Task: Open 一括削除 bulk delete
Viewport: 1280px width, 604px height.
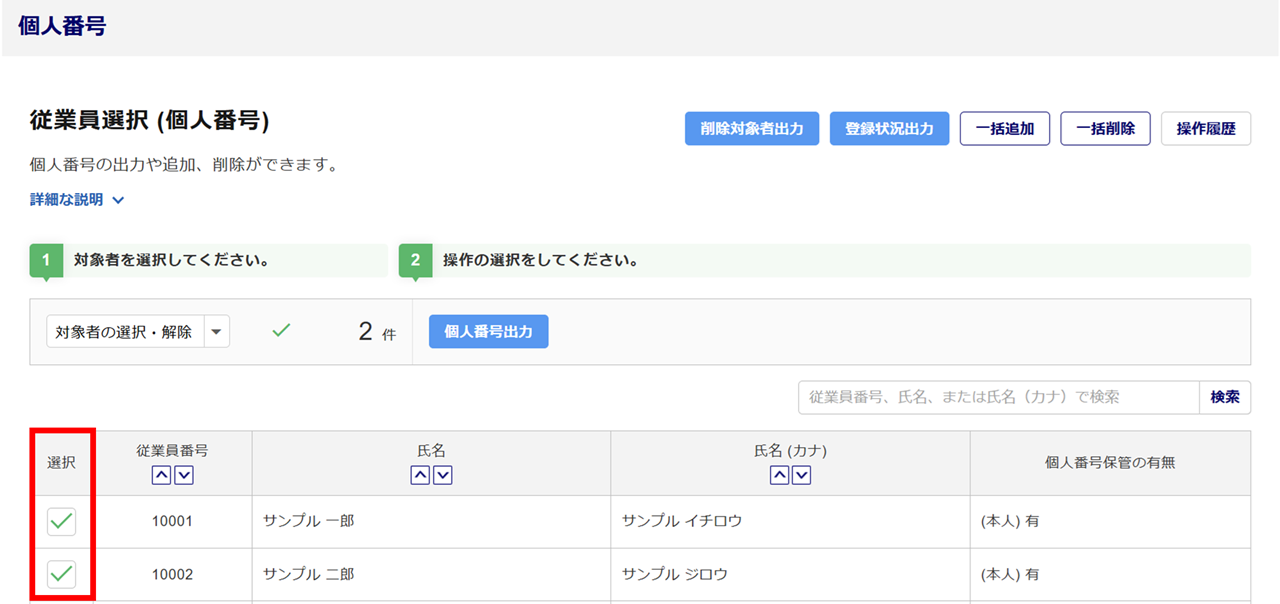Action: [x=1105, y=129]
